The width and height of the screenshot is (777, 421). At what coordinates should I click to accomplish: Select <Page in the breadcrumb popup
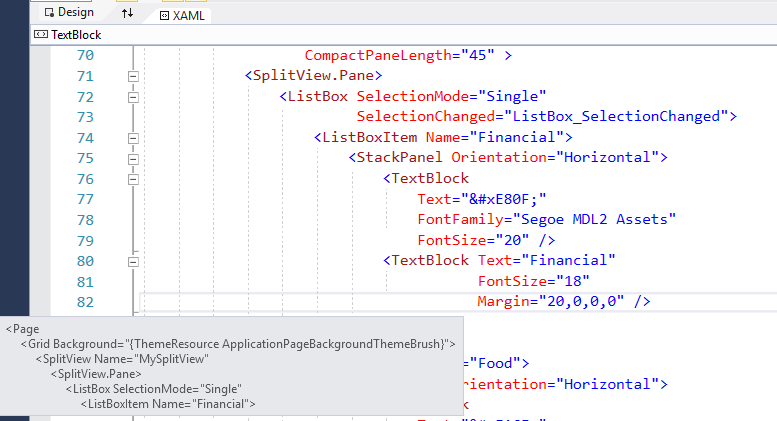click(21, 328)
